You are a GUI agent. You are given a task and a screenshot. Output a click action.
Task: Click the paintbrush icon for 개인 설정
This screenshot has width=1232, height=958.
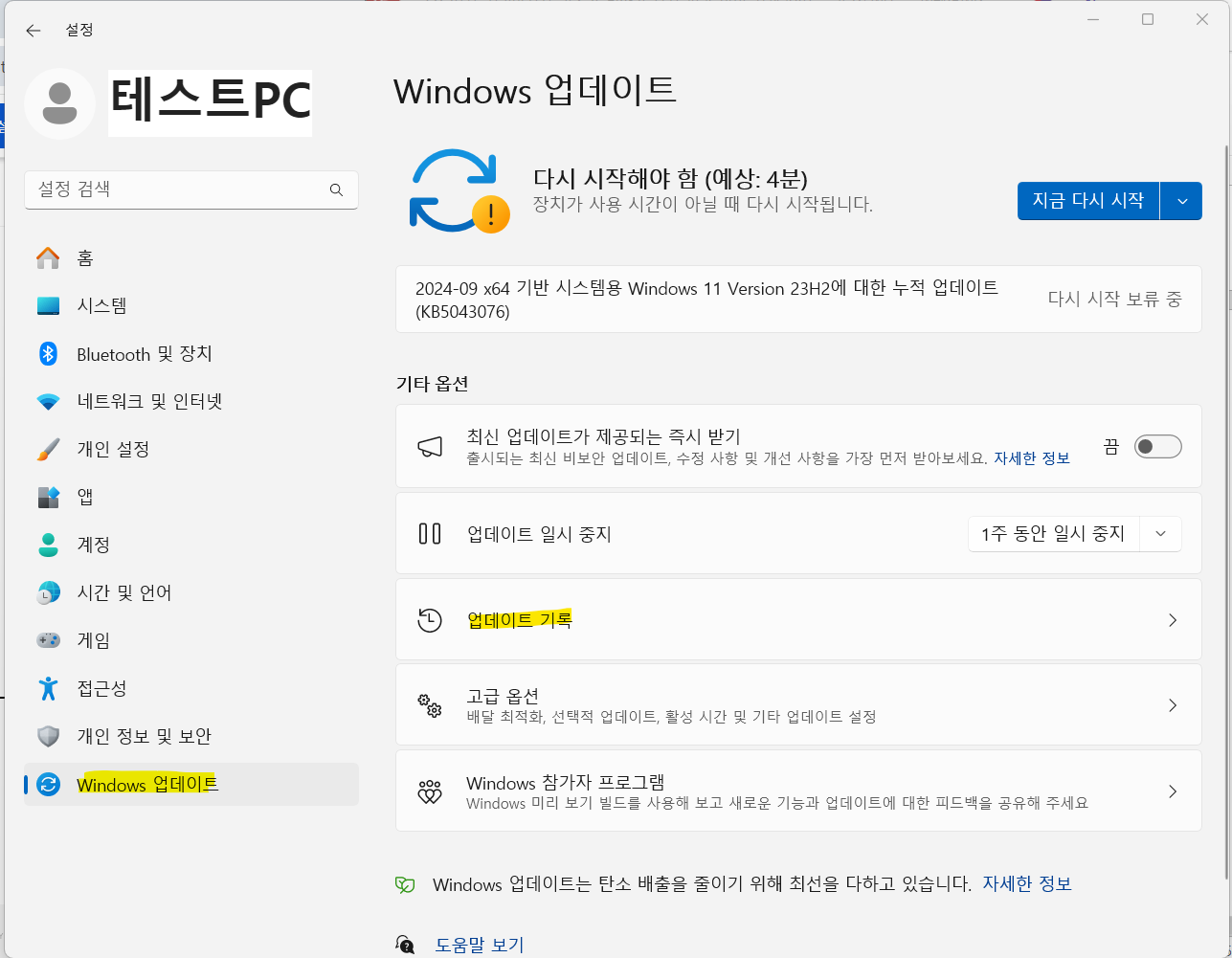[x=48, y=449]
